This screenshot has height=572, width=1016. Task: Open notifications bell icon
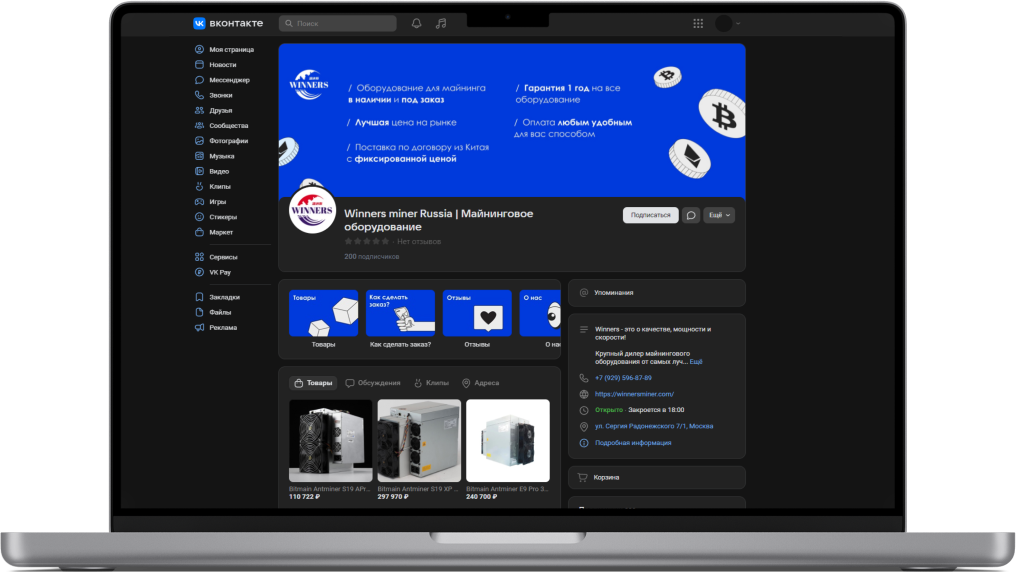click(x=417, y=23)
